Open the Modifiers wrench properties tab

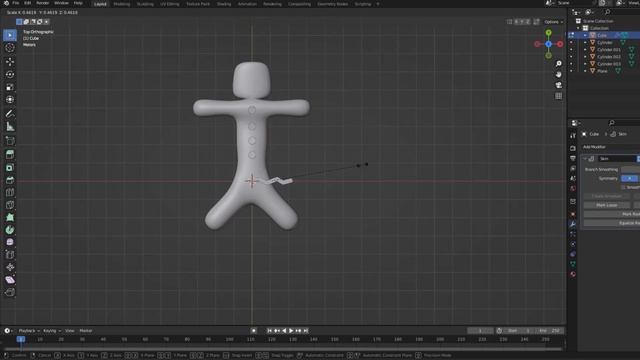(573, 224)
